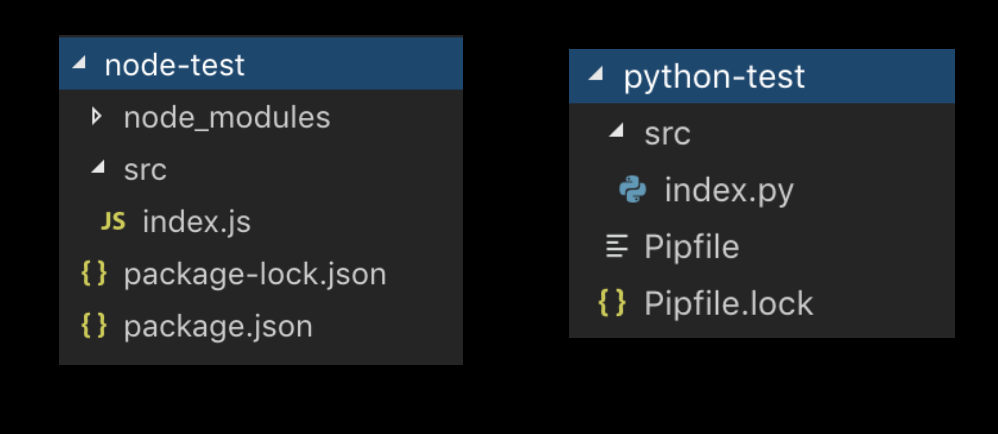
Task: Click the Python logo icon beside index.py
Action: point(632,190)
